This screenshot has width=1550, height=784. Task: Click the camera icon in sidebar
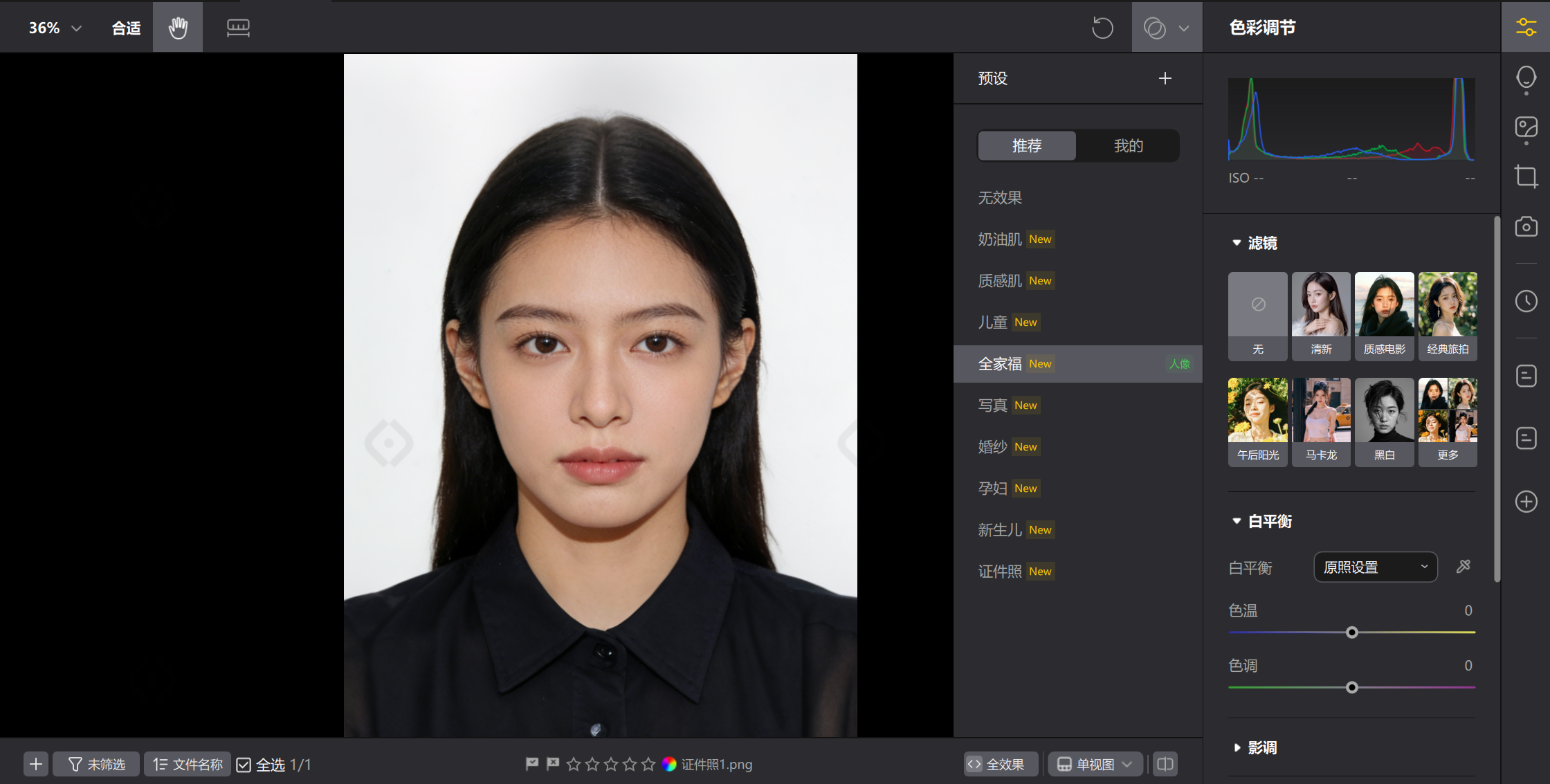1526,227
